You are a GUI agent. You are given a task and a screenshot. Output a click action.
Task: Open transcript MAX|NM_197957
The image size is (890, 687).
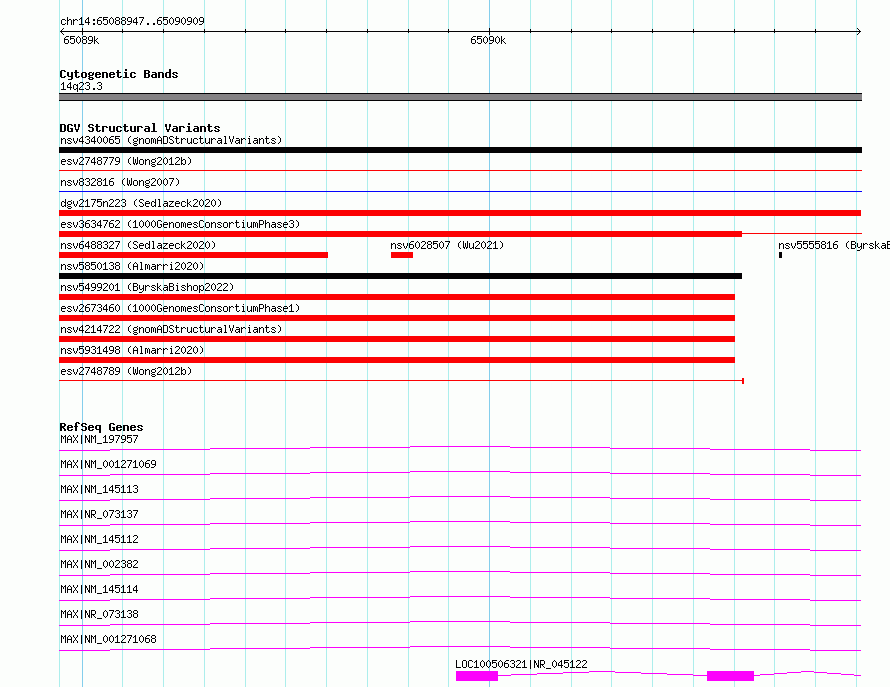point(99,439)
